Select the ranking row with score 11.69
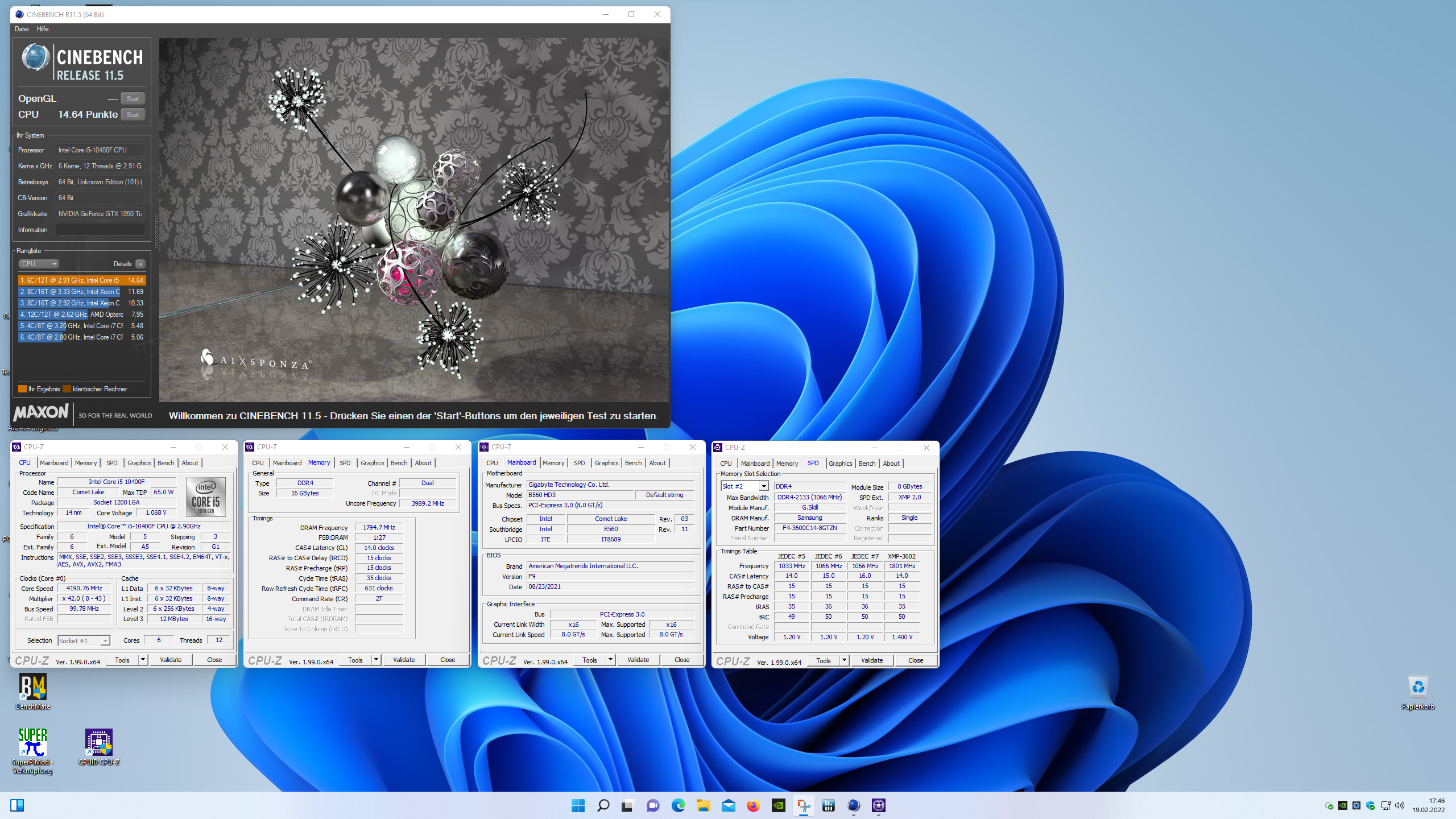Screen dimensions: 1456x819 point(82,292)
